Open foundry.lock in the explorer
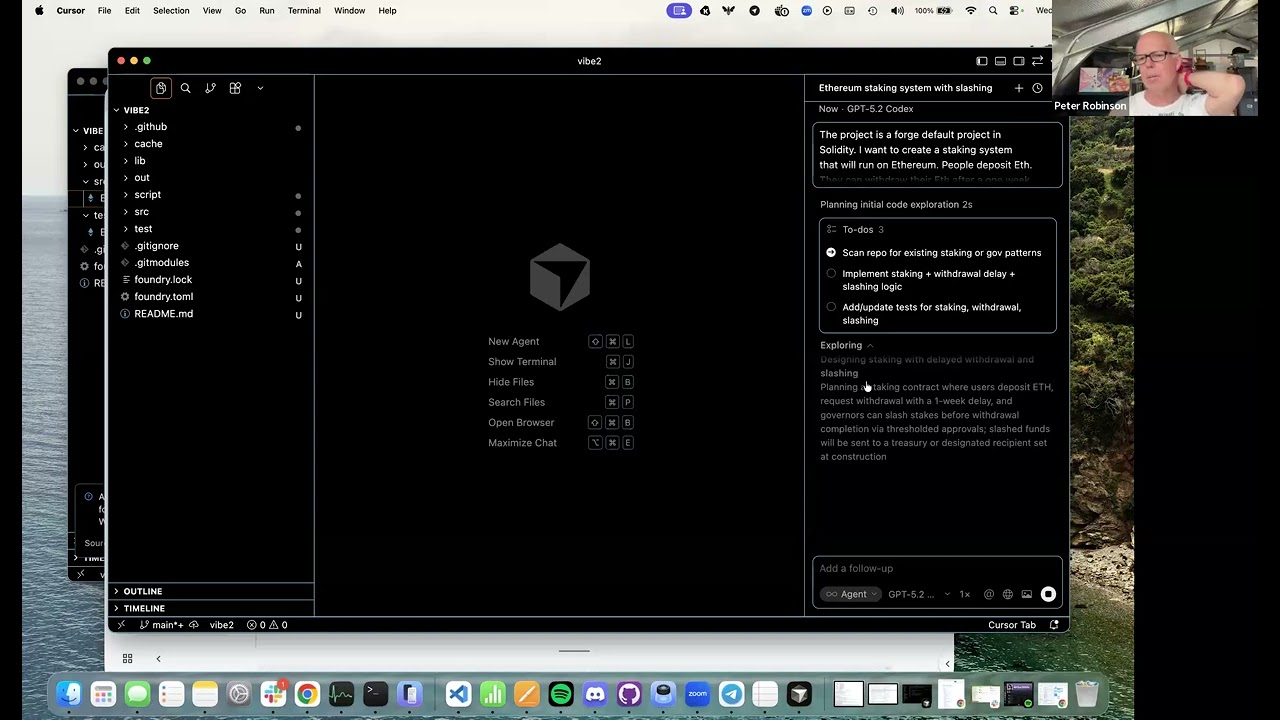The height and width of the screenshot is (720, 1280). click(x=163, y=280)
